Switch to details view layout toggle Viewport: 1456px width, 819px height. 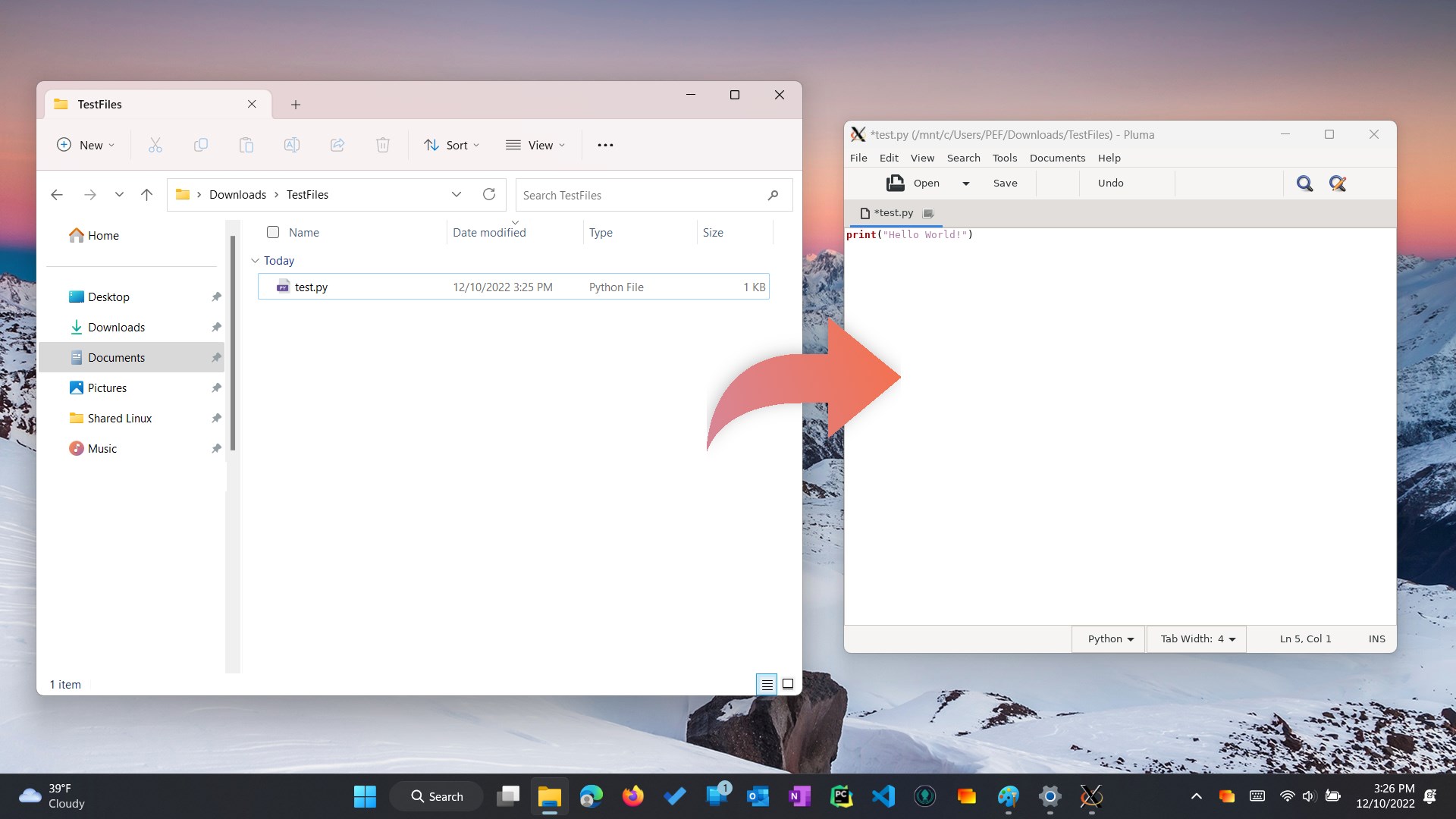point(767,684)
